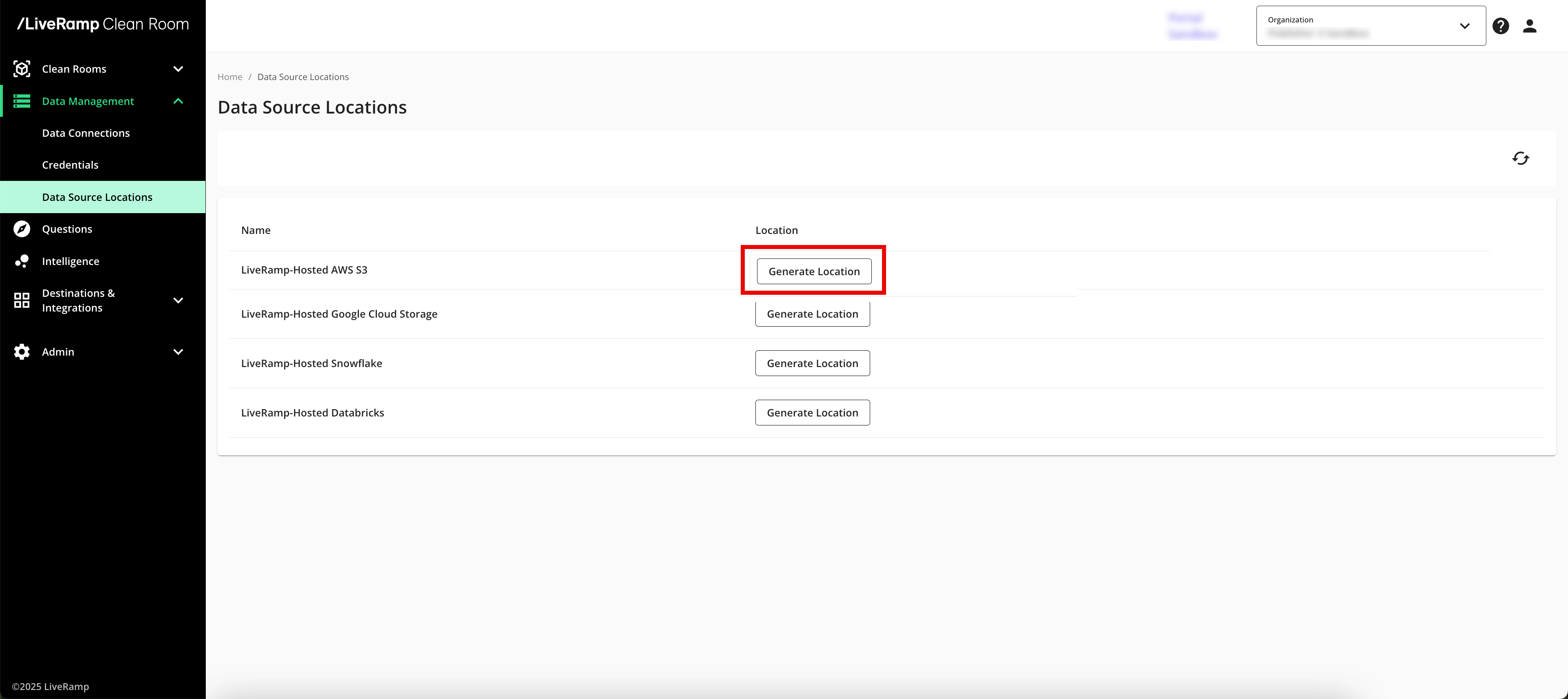Expand the Clean Rooms chevron
This screenshot has width=1568, height=699.
click(178, 69)
